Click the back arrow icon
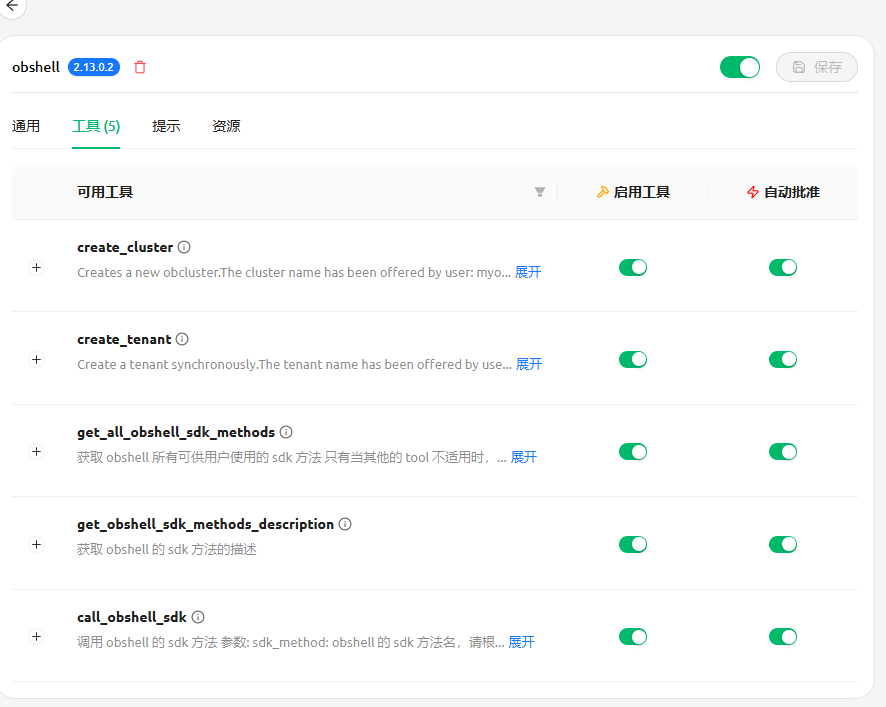The width and height of the screenshot is (886, 707). tap(11, 5)
